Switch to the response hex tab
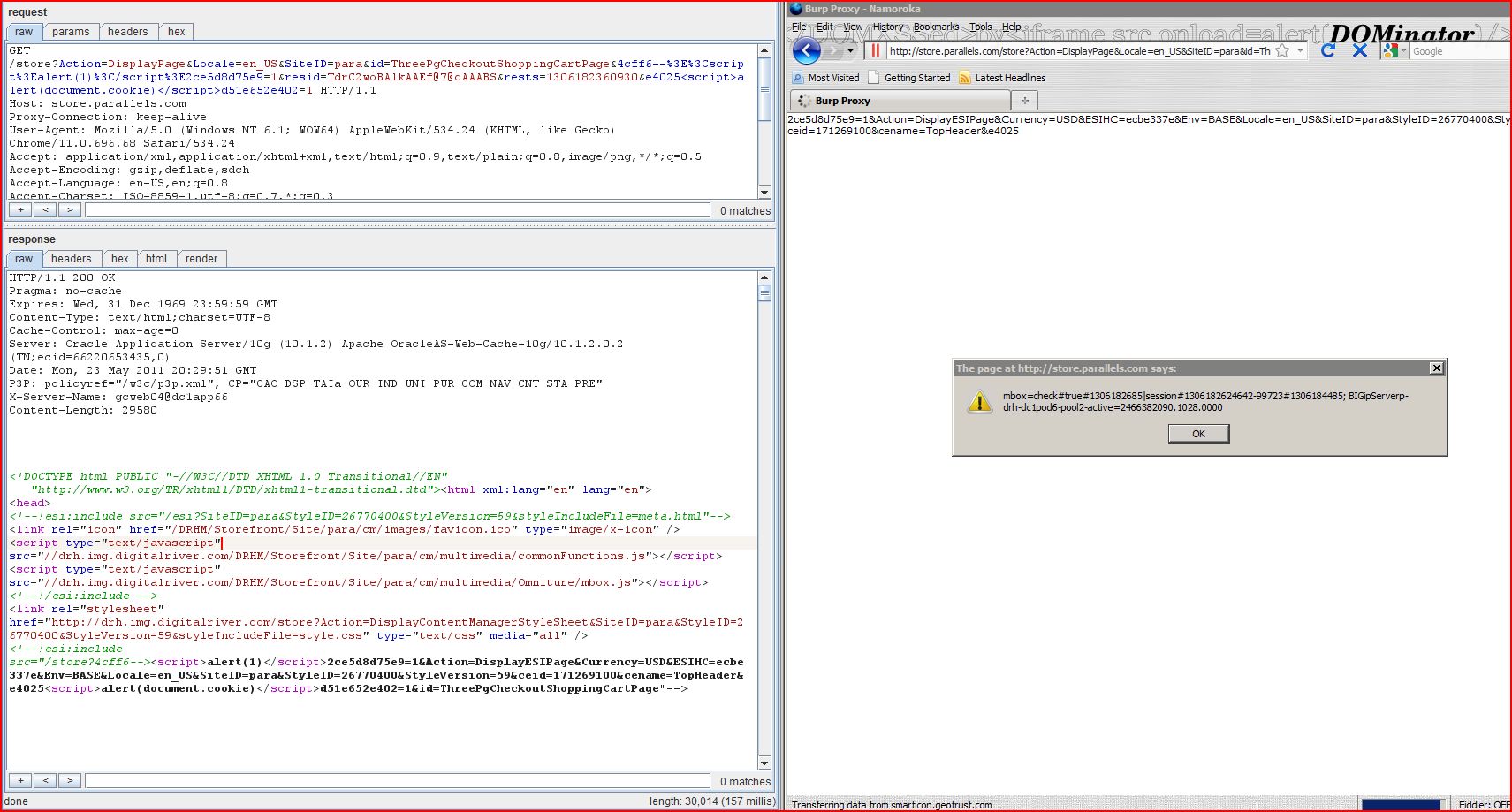Screen dimensions: 1512x812 pos(120,259)
